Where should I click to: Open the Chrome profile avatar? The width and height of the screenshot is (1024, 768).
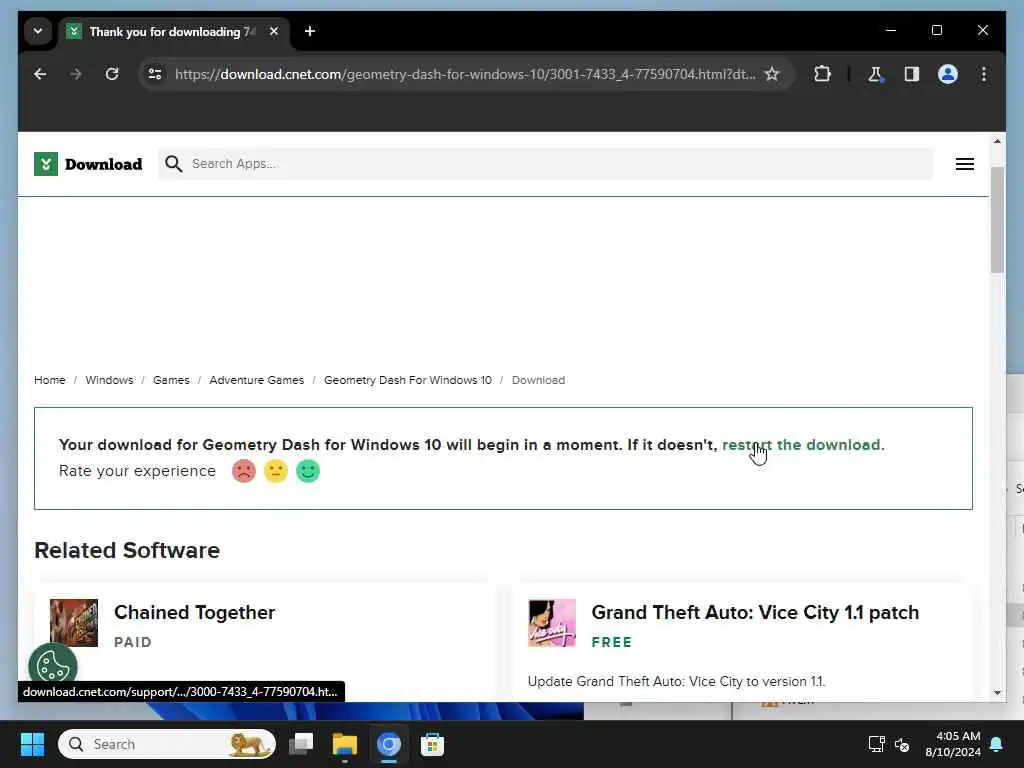(948, 74)
